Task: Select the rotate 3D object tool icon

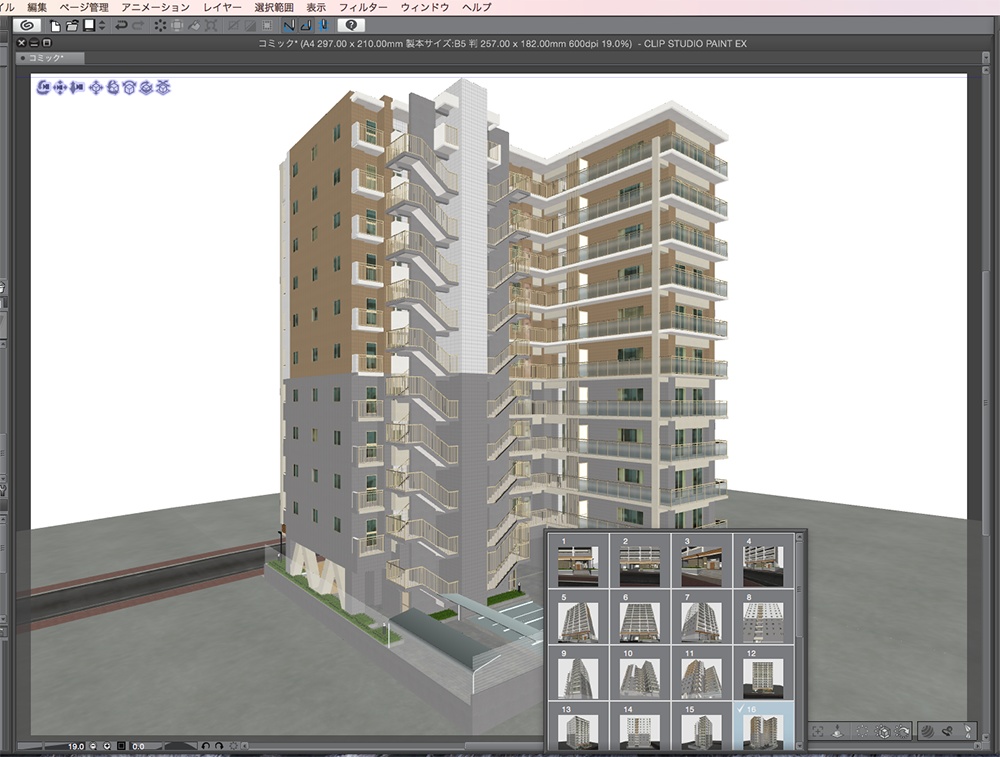Action: tap(112, 88)
